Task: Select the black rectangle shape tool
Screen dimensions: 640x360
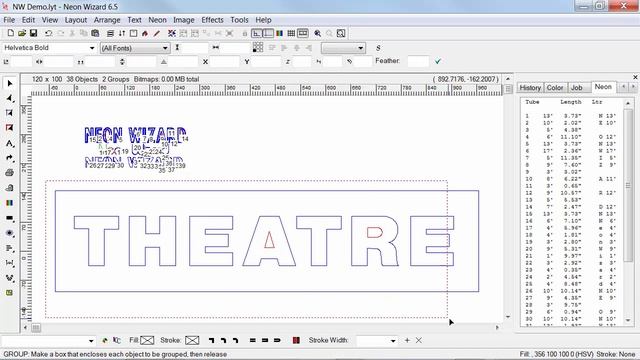Action: (9, 218)
